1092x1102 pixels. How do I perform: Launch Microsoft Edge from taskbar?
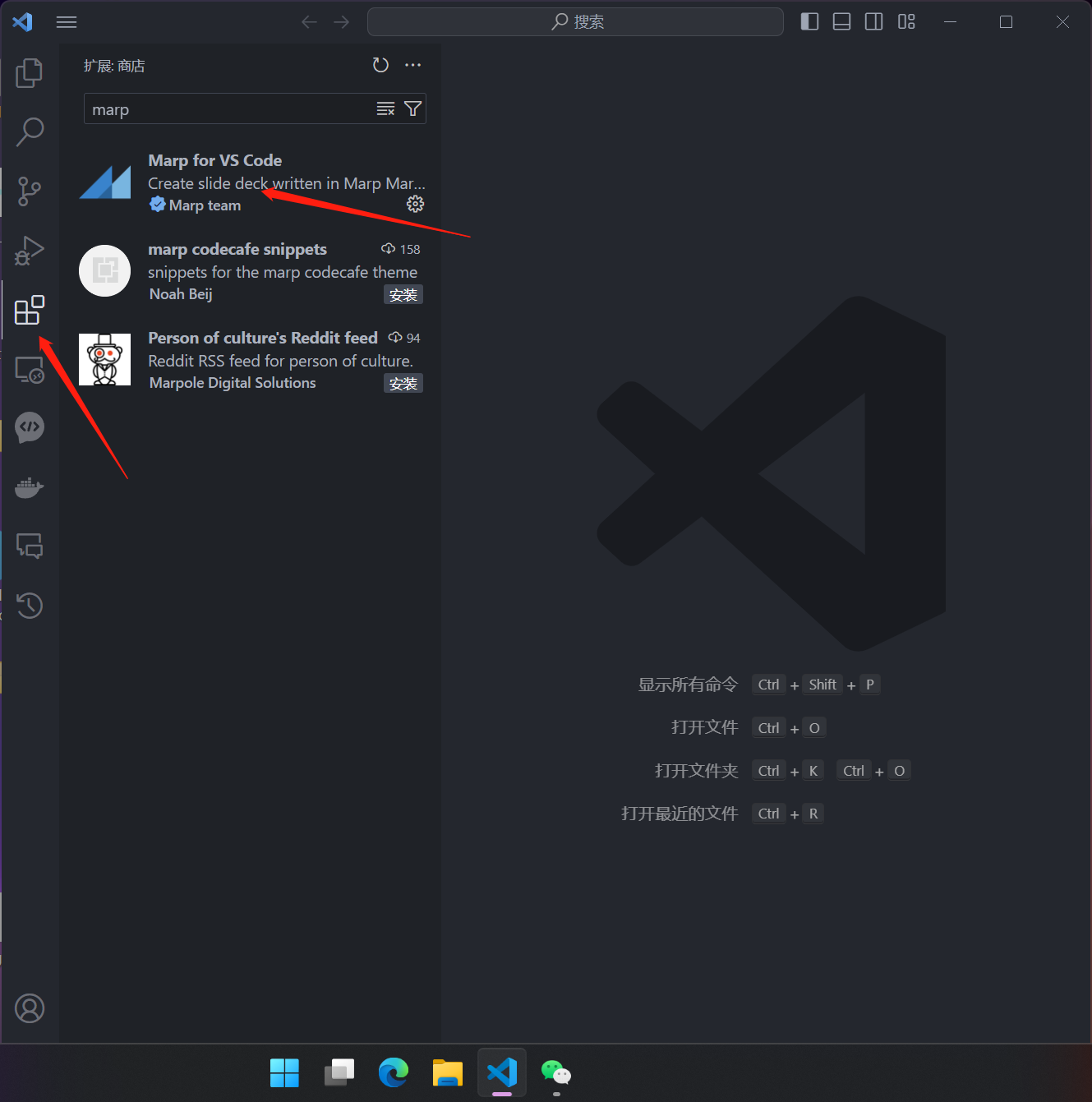point(394,1072)
